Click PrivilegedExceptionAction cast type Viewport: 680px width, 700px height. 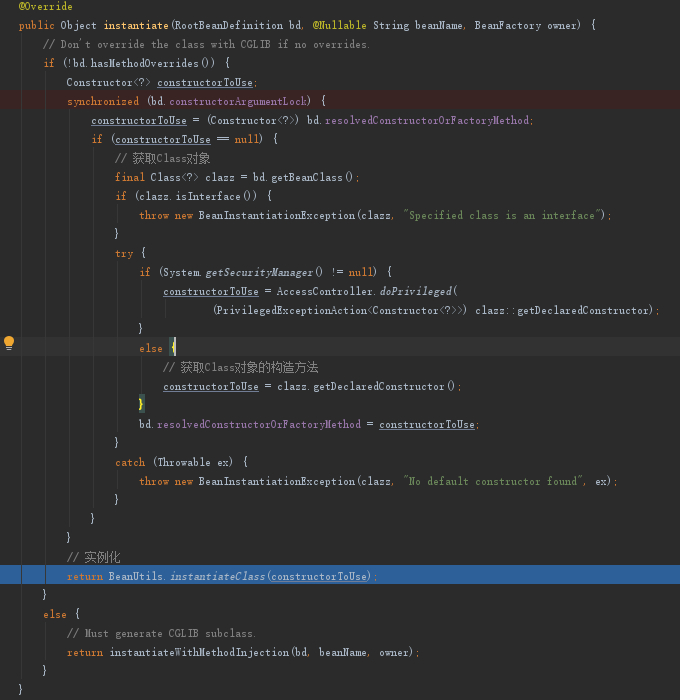tap(290, 310)
